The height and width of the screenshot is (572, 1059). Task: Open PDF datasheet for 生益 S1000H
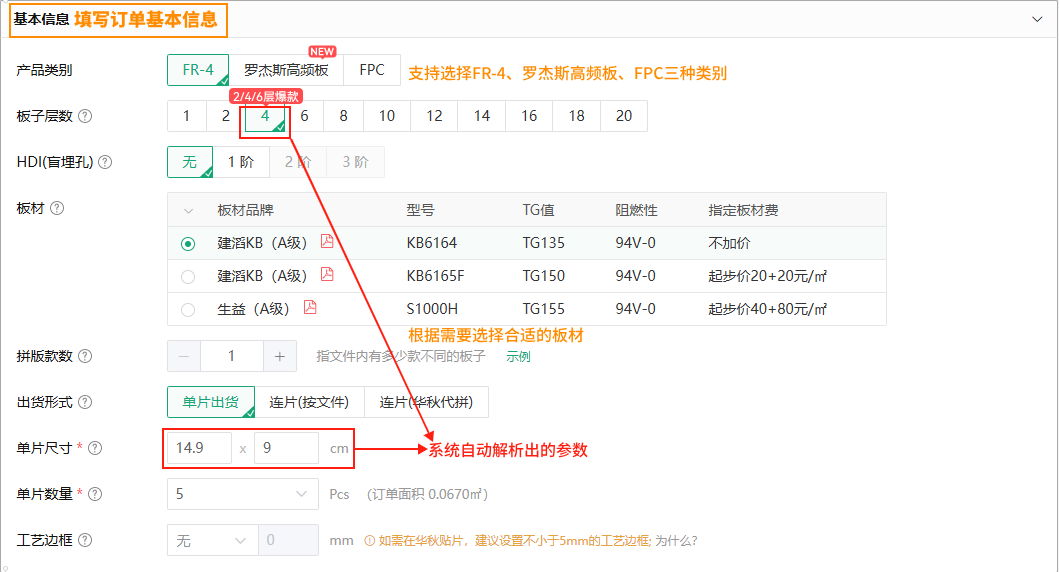pyautogui.click(x=310, y=308)
